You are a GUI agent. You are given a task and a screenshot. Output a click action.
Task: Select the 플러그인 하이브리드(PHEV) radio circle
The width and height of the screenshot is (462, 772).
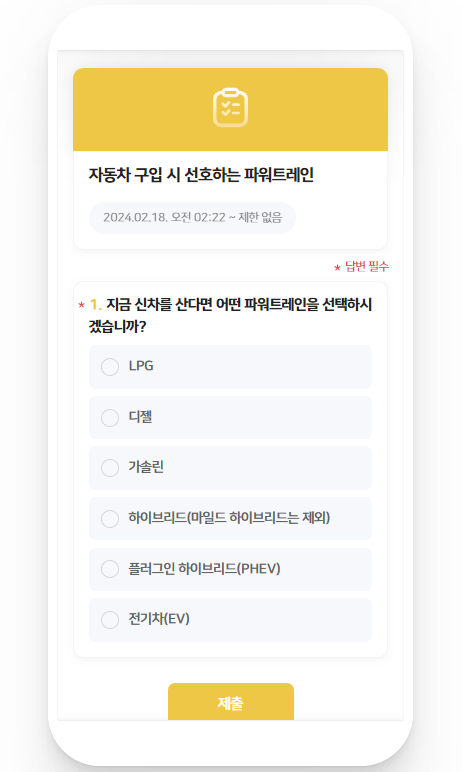(110, 569)
